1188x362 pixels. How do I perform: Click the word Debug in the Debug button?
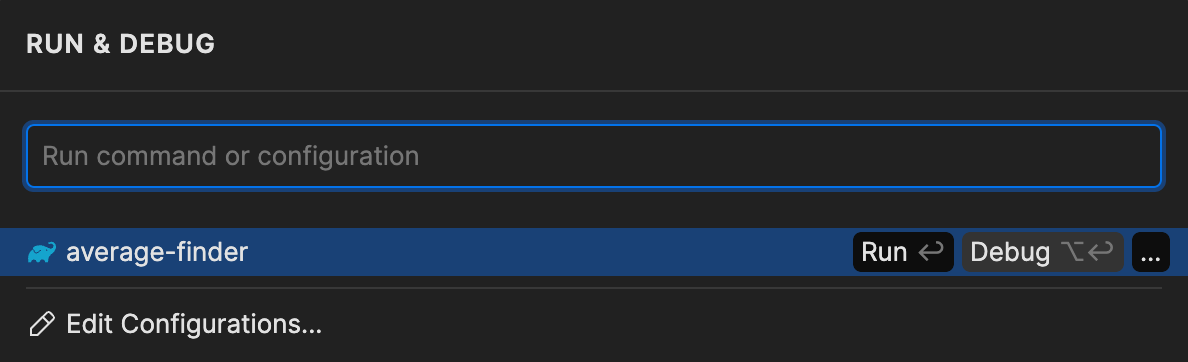1011,252
